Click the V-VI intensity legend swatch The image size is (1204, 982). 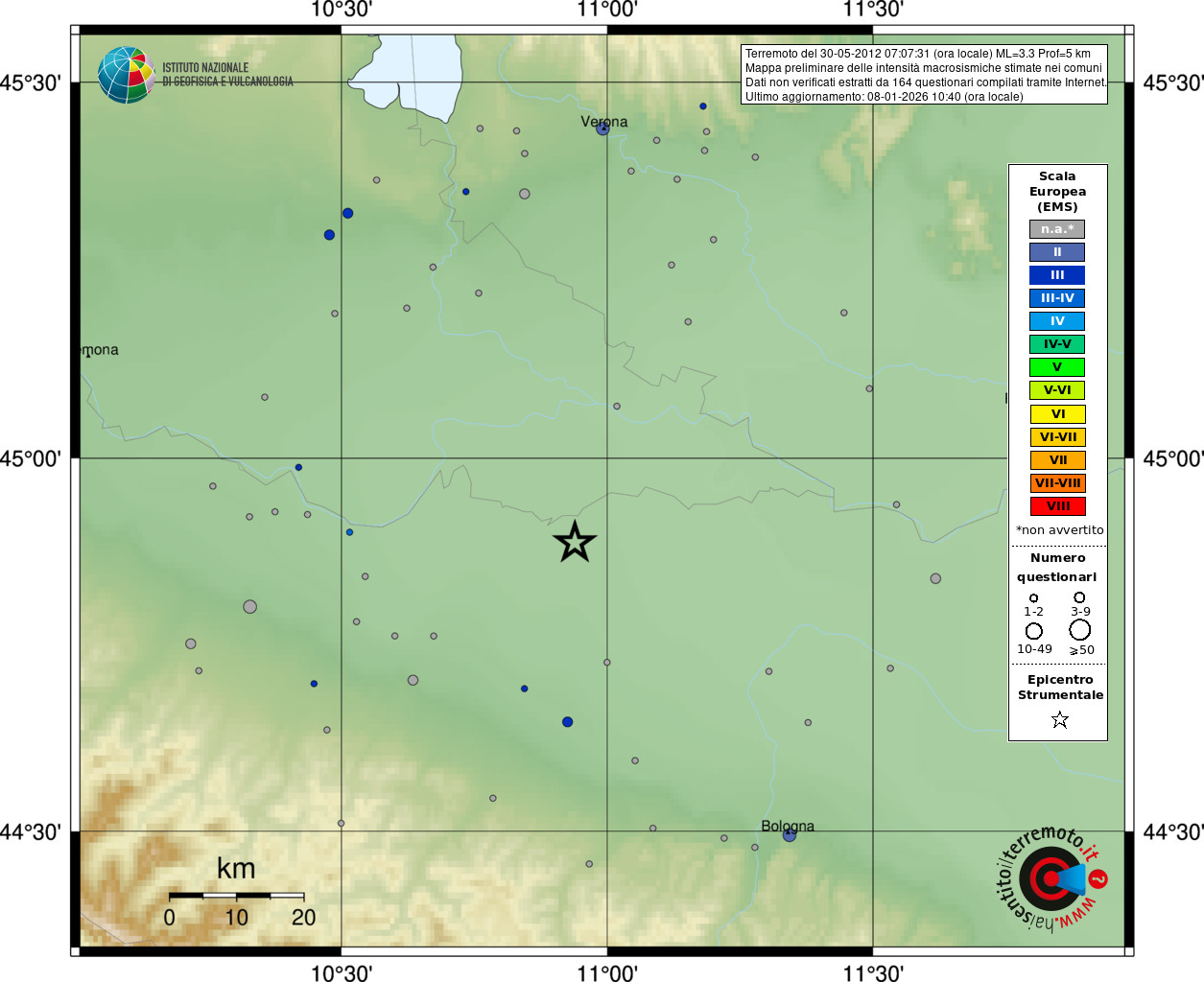1057,390
